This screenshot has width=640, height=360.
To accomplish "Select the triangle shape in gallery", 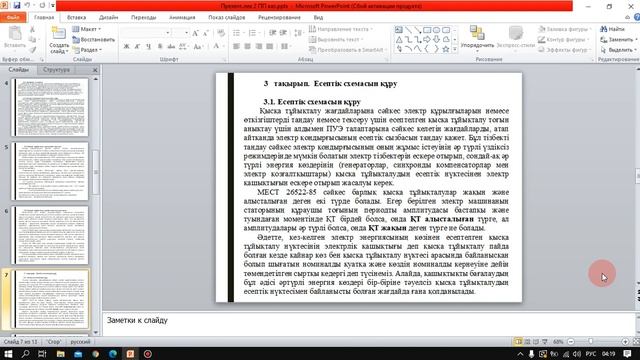I will 399,40.
